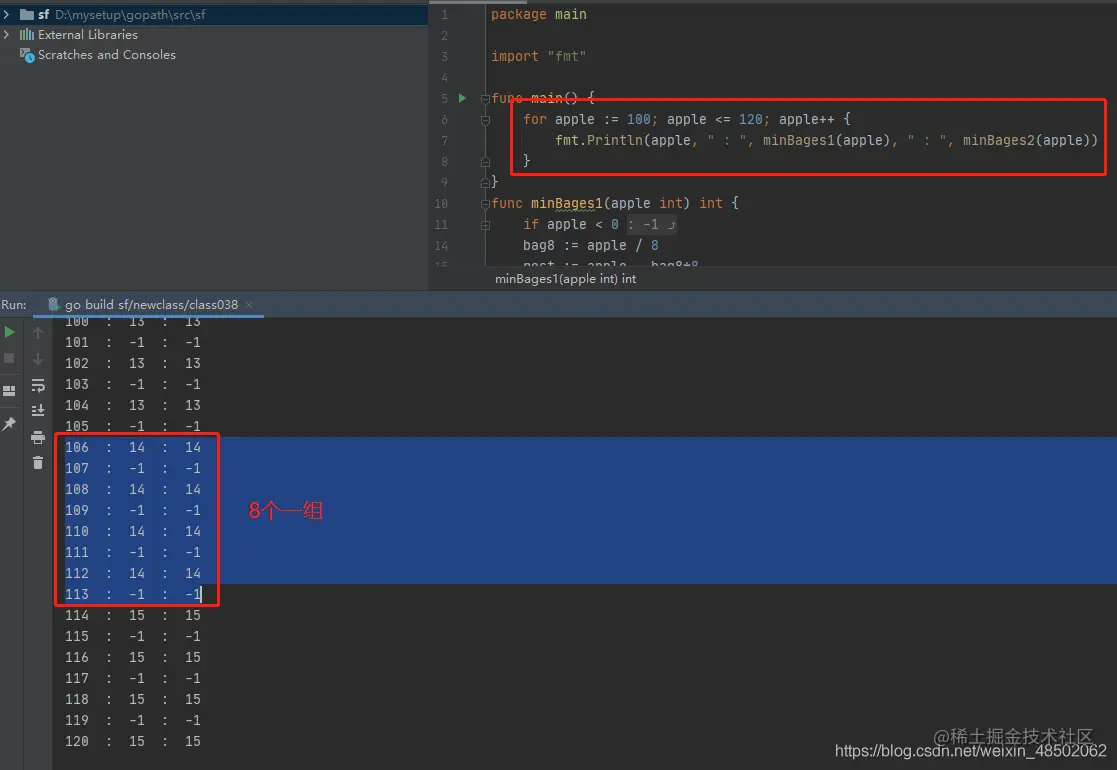Image resolution: width=1117 pixels, height=770 pixels.
Task: Click console output row starting with 101
Action: [x=133, y=343]
